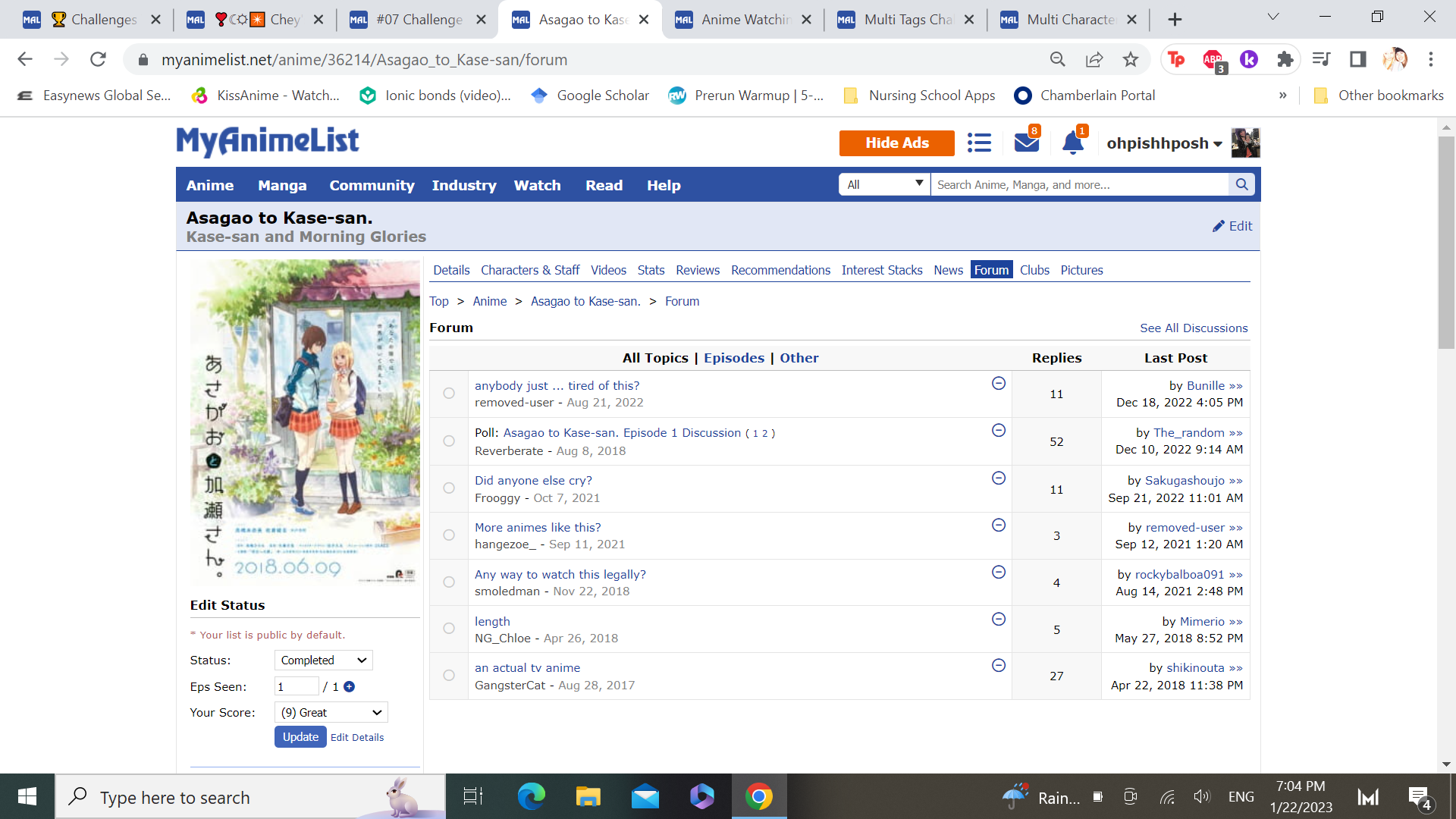Open the Industry navigation menu
The width and height of the screenshot is (1456, 819).
pyautogui.click(x=464, y=186)
